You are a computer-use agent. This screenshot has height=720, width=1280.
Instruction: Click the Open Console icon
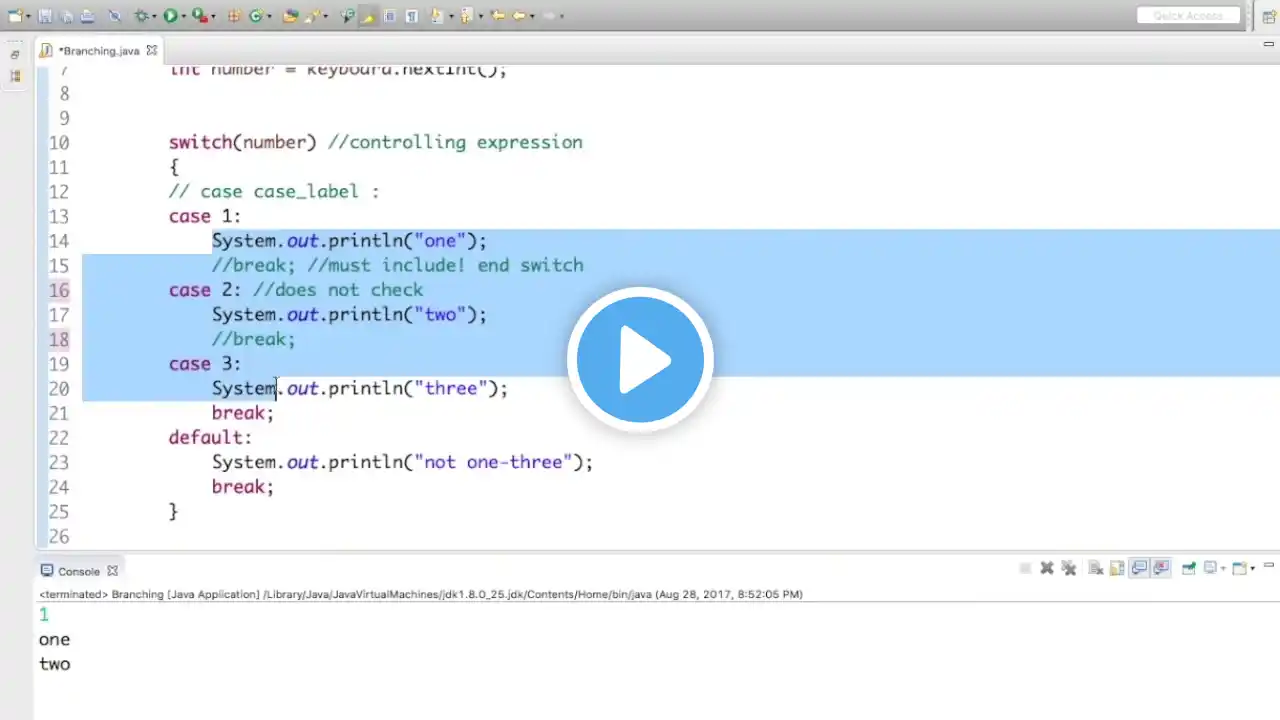pos(1240,568)
